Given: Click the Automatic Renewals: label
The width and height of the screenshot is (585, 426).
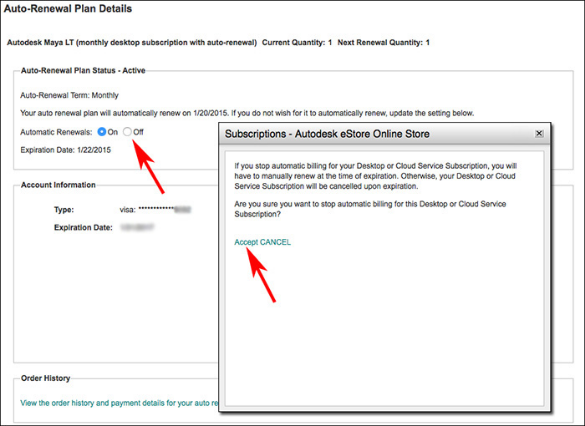Looking at the screenshot, I should click(x=56, y=132).
